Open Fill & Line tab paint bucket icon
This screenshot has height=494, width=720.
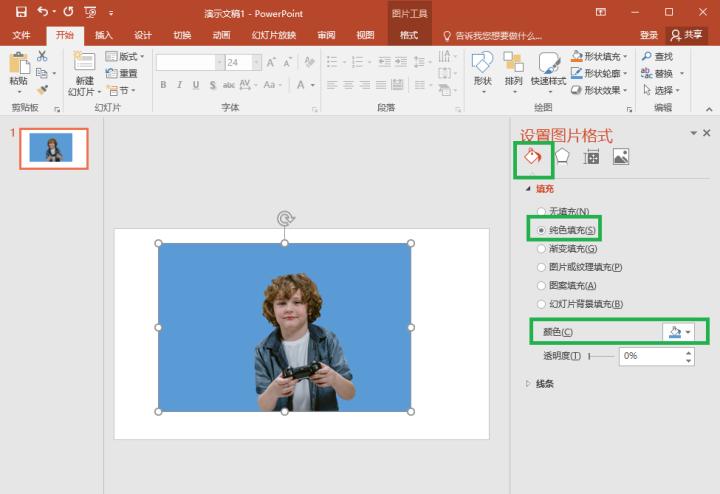533,157
